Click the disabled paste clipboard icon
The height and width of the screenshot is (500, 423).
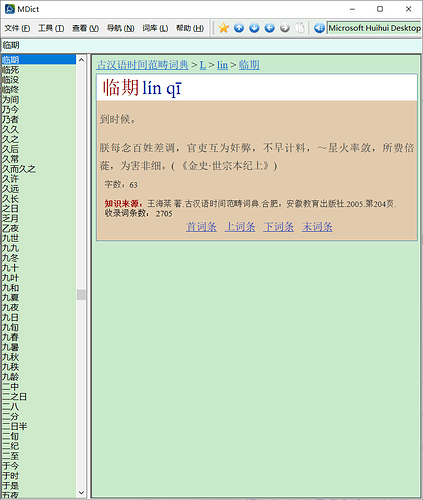click(300, 28)
